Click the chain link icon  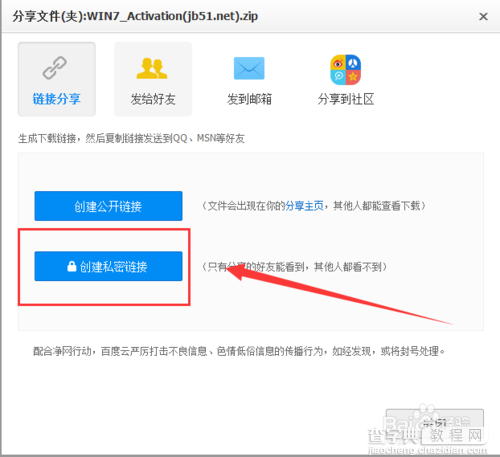(55, 68)
